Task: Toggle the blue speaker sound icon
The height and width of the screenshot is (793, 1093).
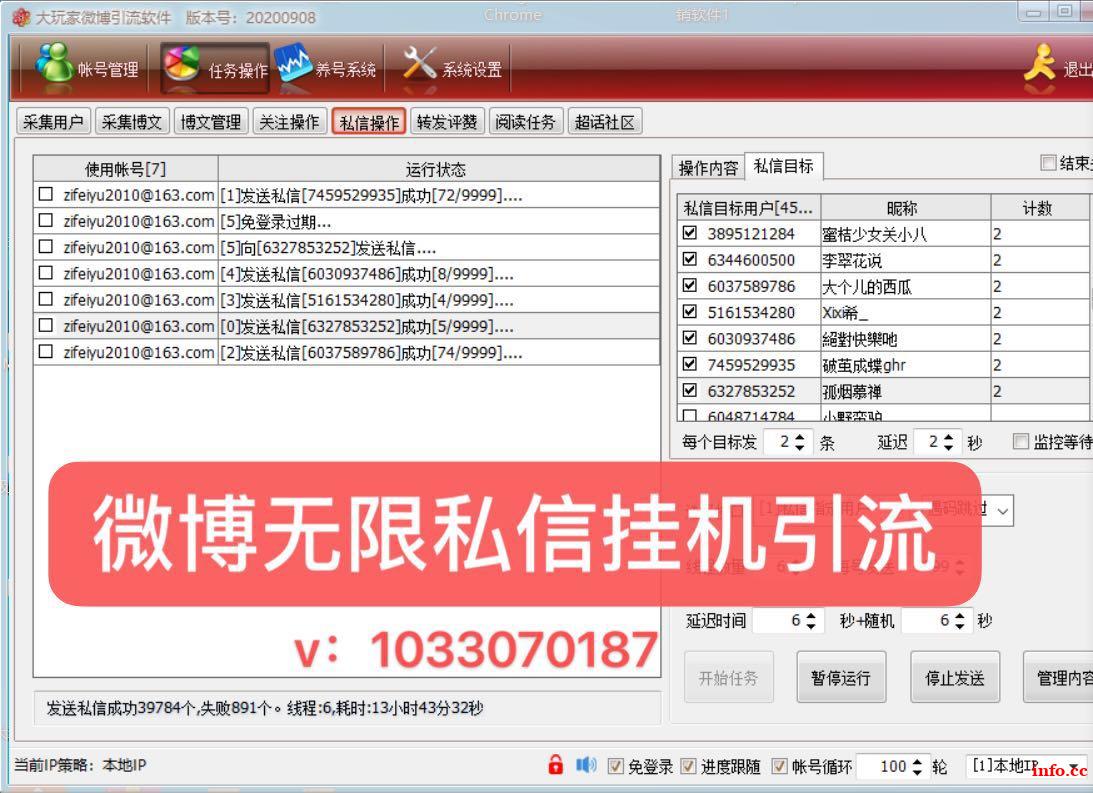Action: point(586,765)
